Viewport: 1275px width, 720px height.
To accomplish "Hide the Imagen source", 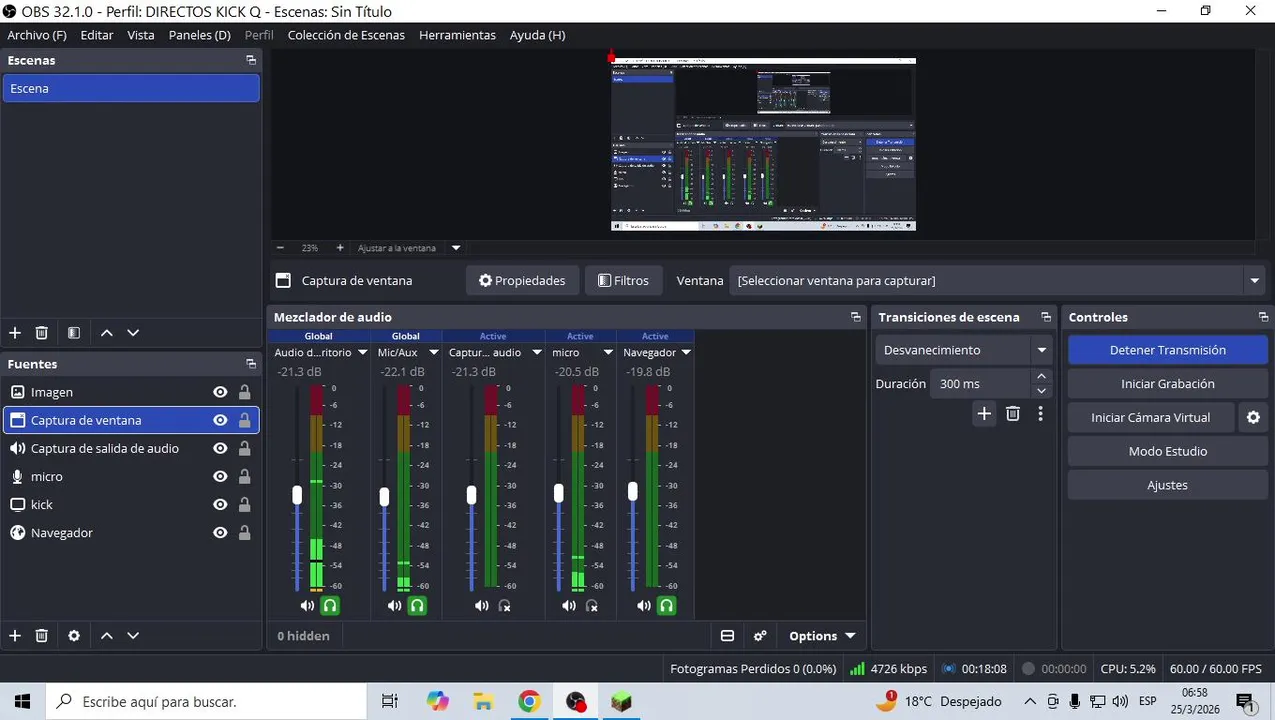I will 220,392.
